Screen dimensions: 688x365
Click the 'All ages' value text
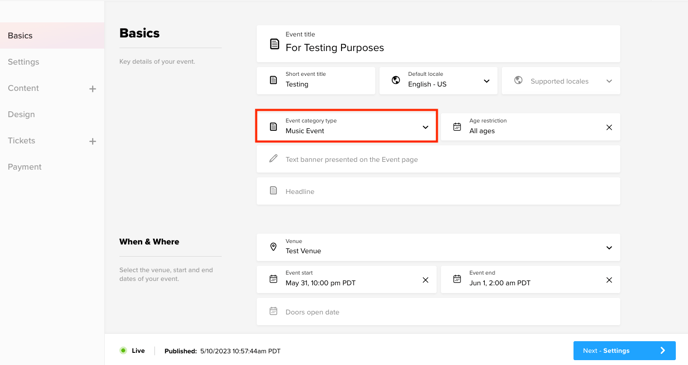coord(482,131)
